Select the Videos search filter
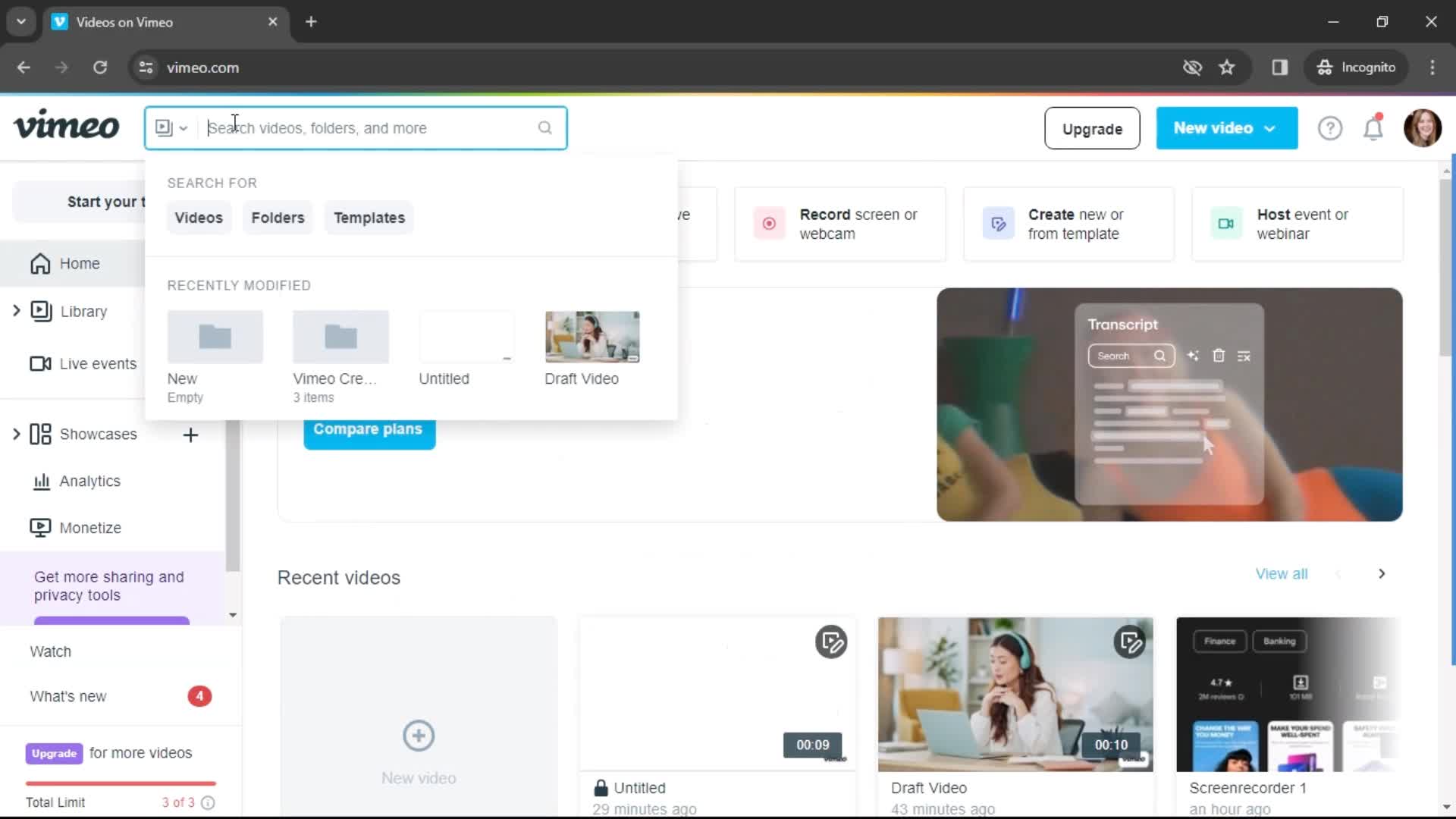1456x819 pixels. (199, 218)
